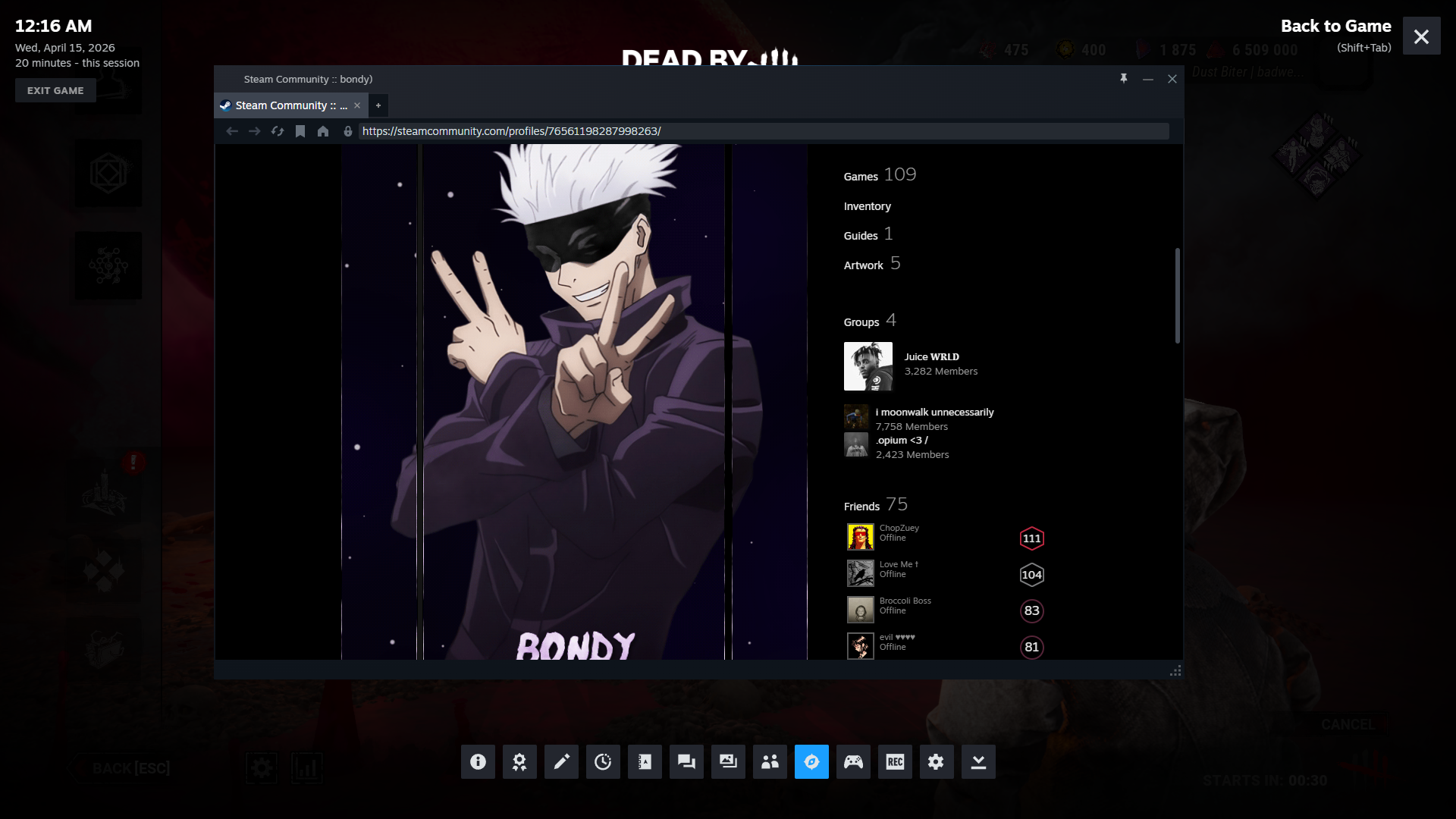Click Exit Game button

tap(55, 90)
